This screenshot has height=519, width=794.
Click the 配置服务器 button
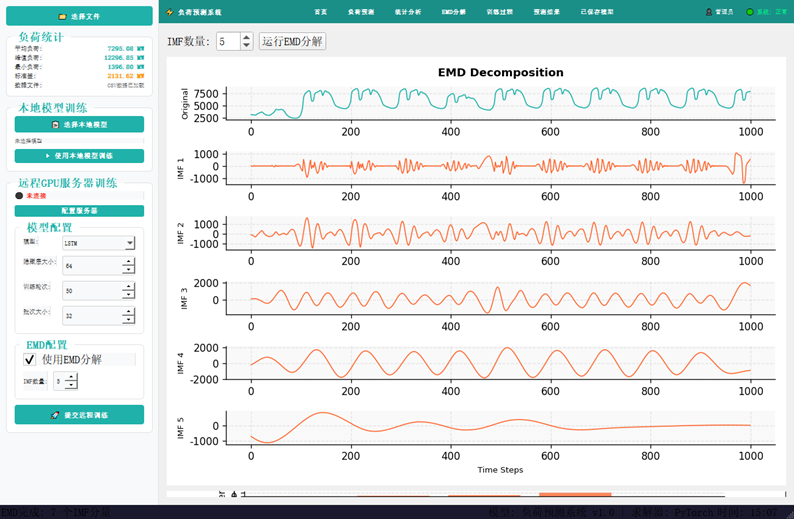point(79,211)
